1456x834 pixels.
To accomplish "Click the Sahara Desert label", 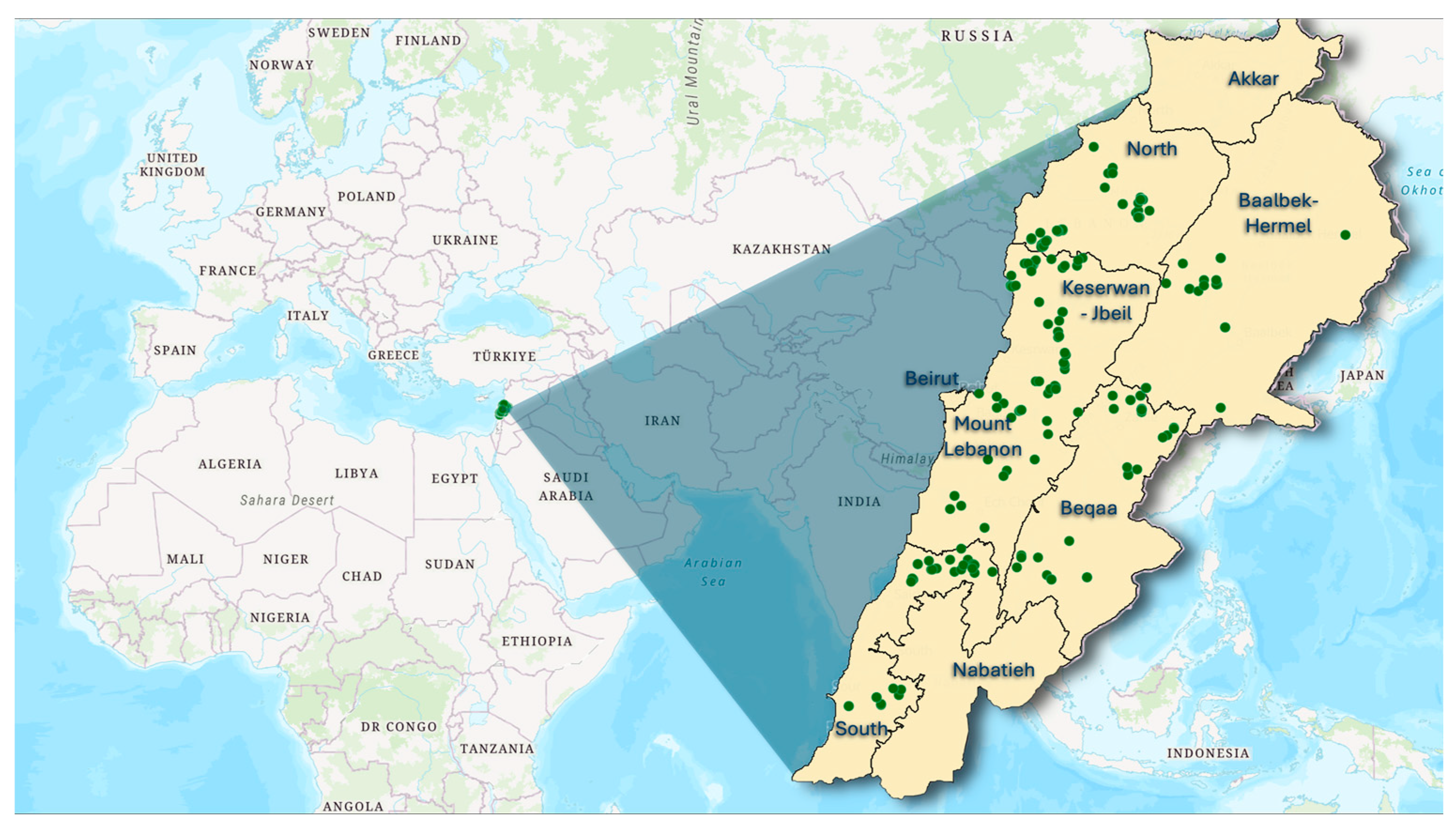I will click(x=287, y=500).
